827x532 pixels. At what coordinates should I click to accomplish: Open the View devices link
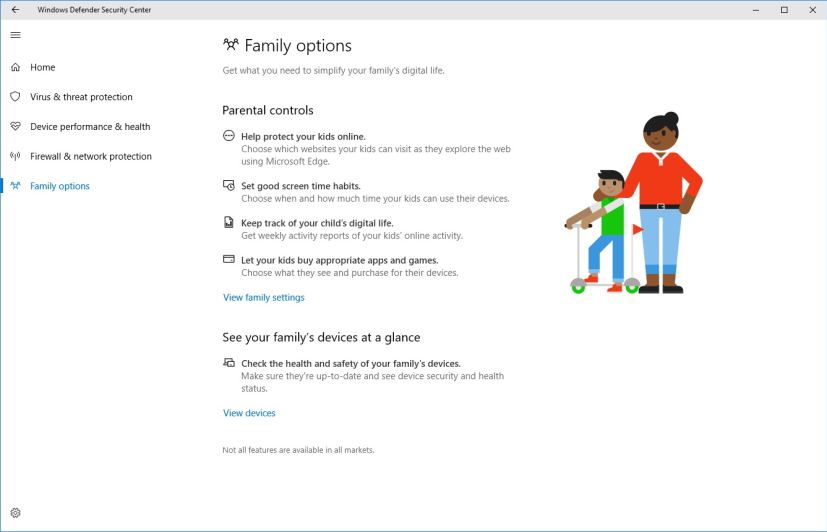click(249, 413)
